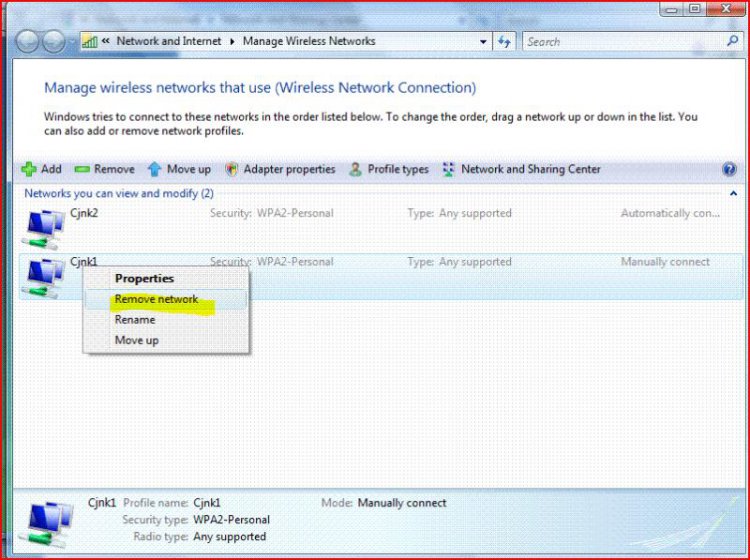Image resolution: width=750 pixels, height=560 pixels.
Task: Click the Manage Wireless Networks breadcrumb
Action: point(309,41)
